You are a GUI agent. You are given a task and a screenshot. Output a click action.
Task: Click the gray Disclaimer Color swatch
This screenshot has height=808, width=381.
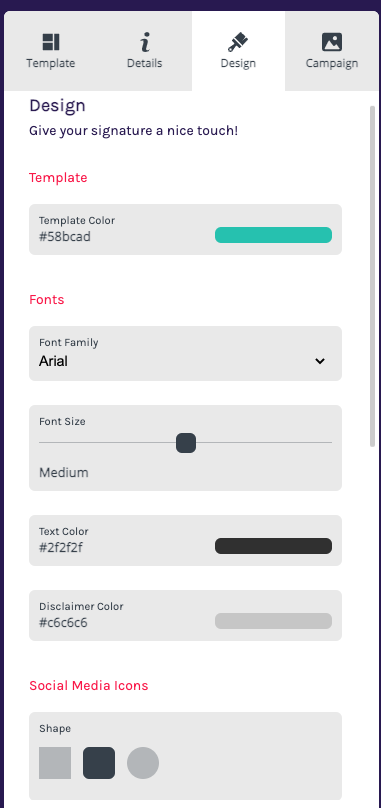click(273, 621)
